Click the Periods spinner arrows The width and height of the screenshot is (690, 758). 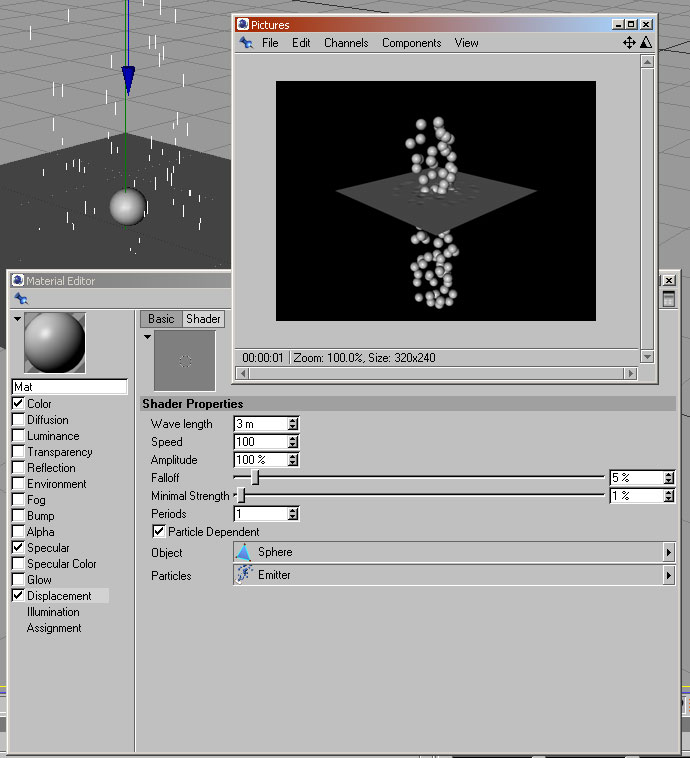tap(293, 514)
